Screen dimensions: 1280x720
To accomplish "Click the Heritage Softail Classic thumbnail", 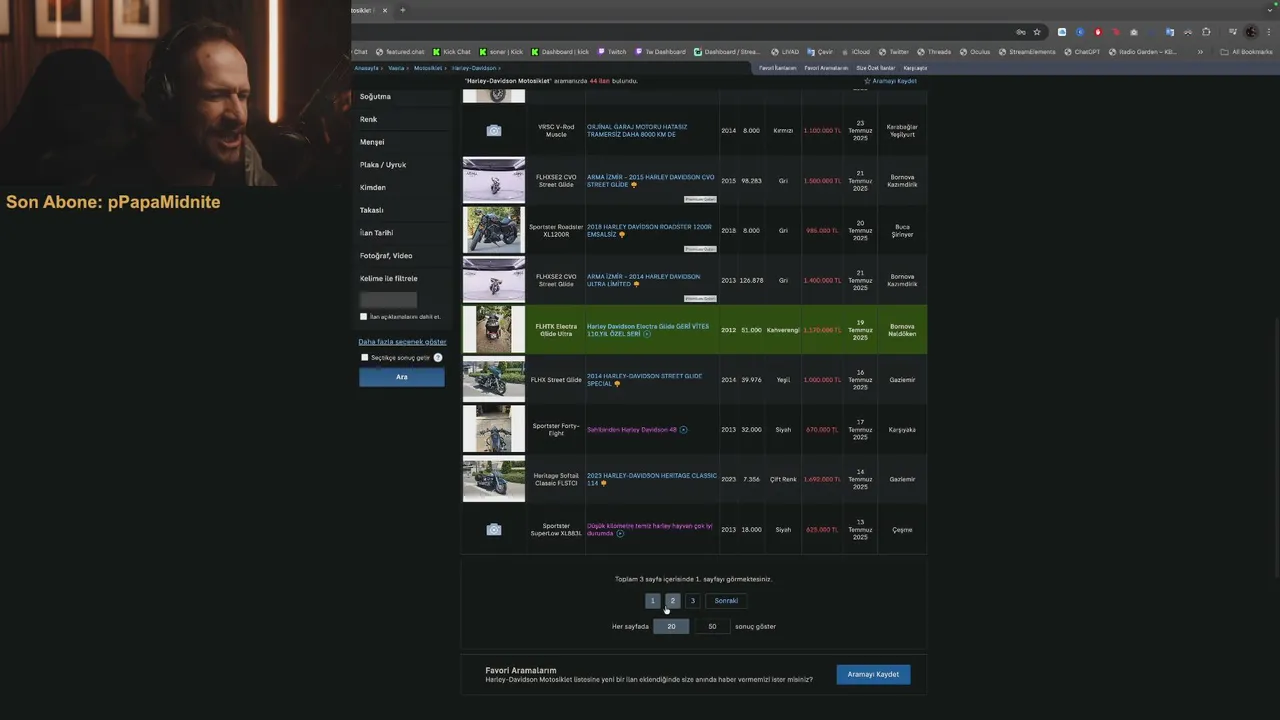I will [x=494, y=479].
